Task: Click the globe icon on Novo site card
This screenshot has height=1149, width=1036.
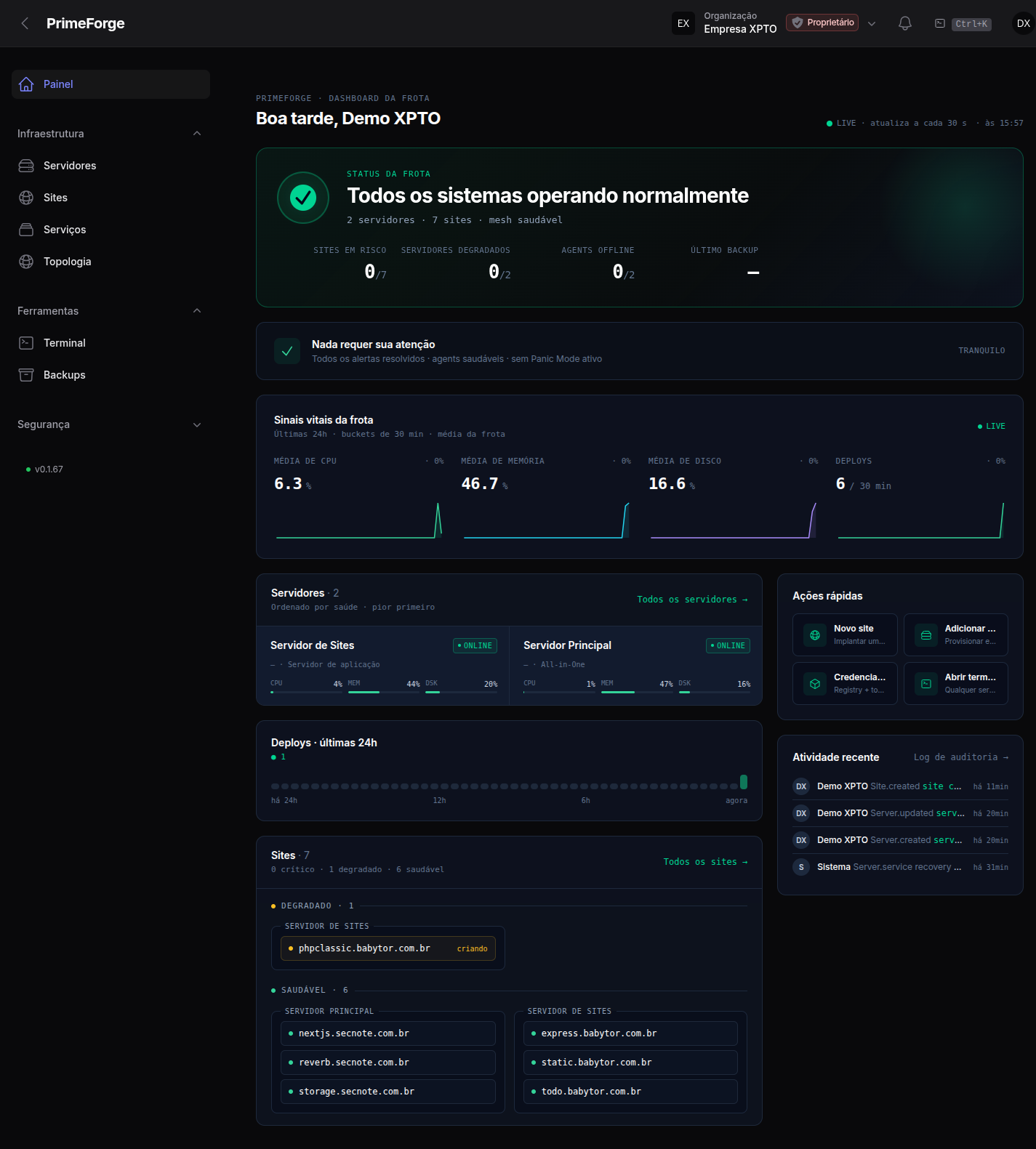Action: click(x=815, y=635)
